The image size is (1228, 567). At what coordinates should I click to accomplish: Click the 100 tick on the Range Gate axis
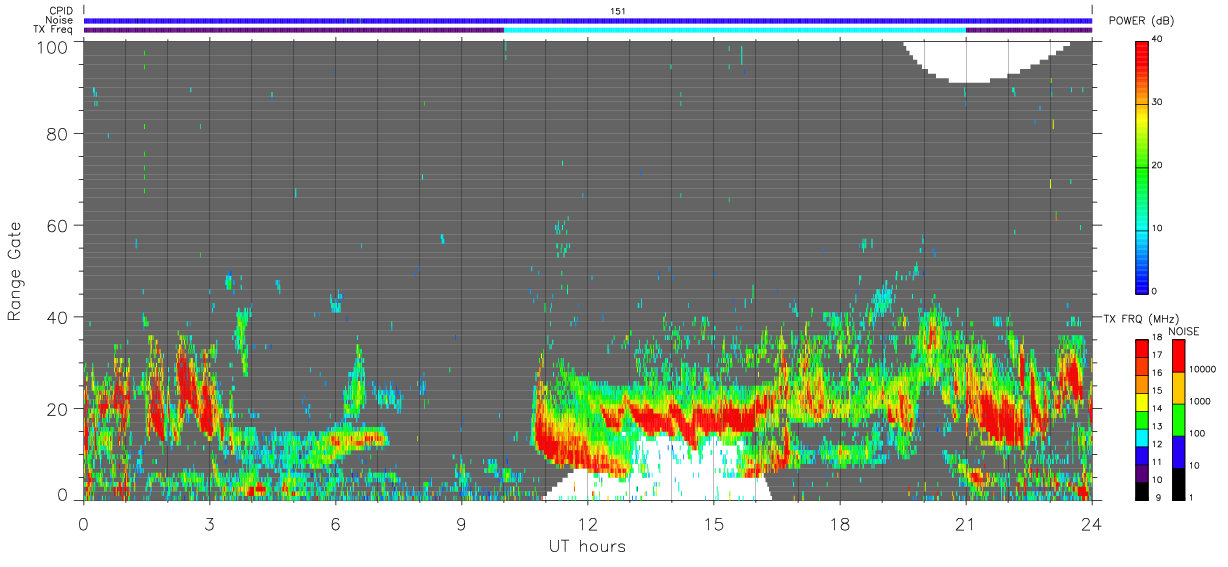point(52,46)
